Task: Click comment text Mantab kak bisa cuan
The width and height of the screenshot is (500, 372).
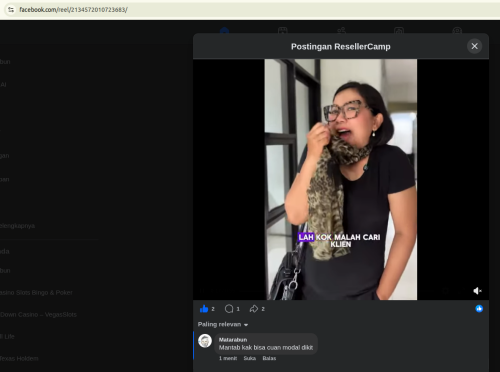Action: (266, 348)
